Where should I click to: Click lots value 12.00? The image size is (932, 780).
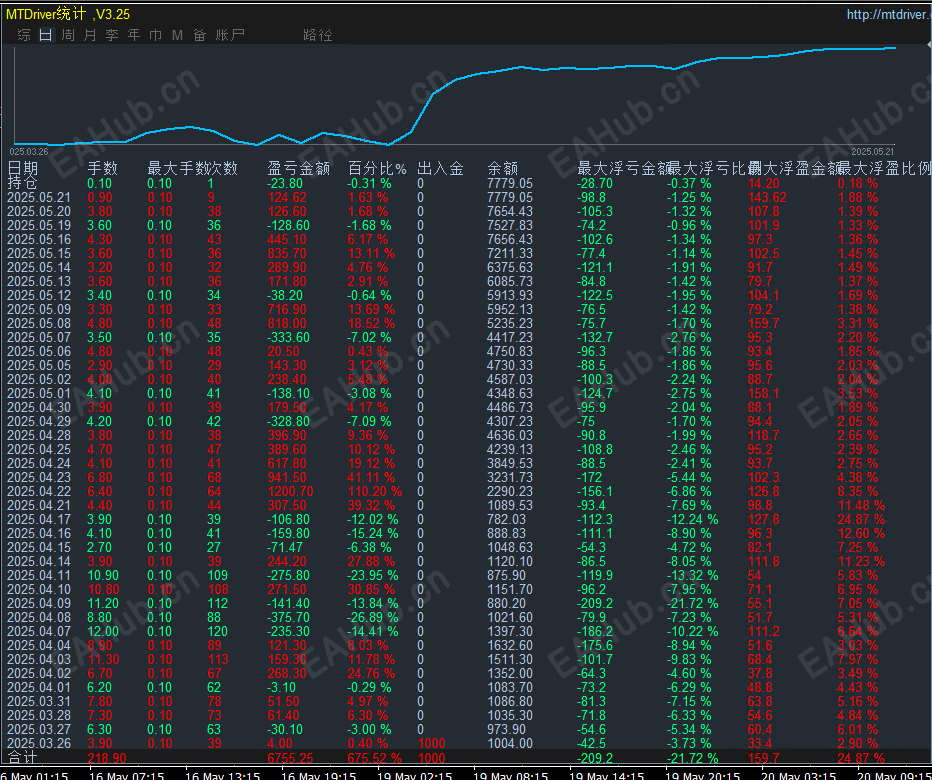pyautogui.click(x=103, y=631)
